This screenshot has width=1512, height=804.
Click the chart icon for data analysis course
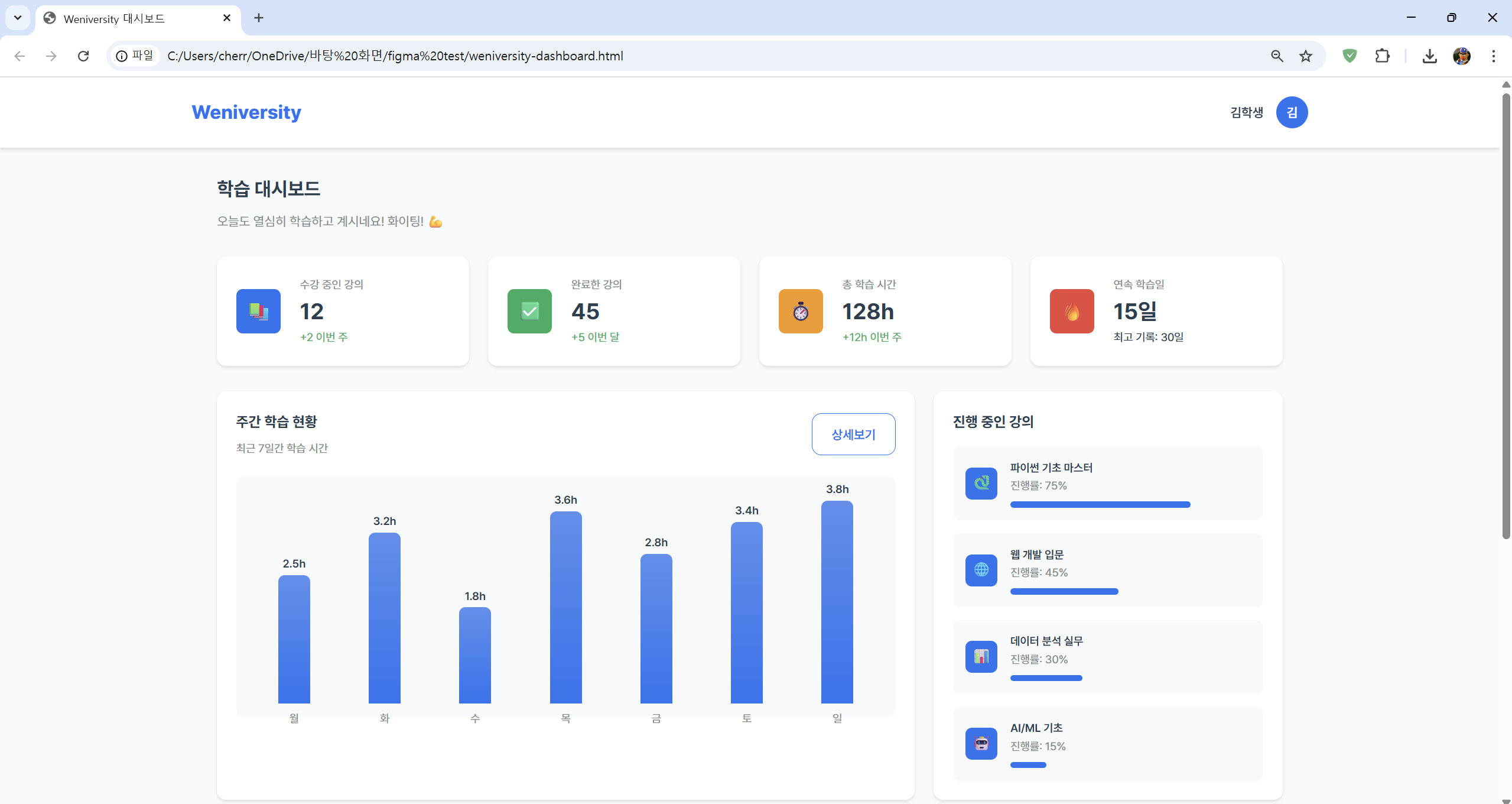tap(981, 656)
